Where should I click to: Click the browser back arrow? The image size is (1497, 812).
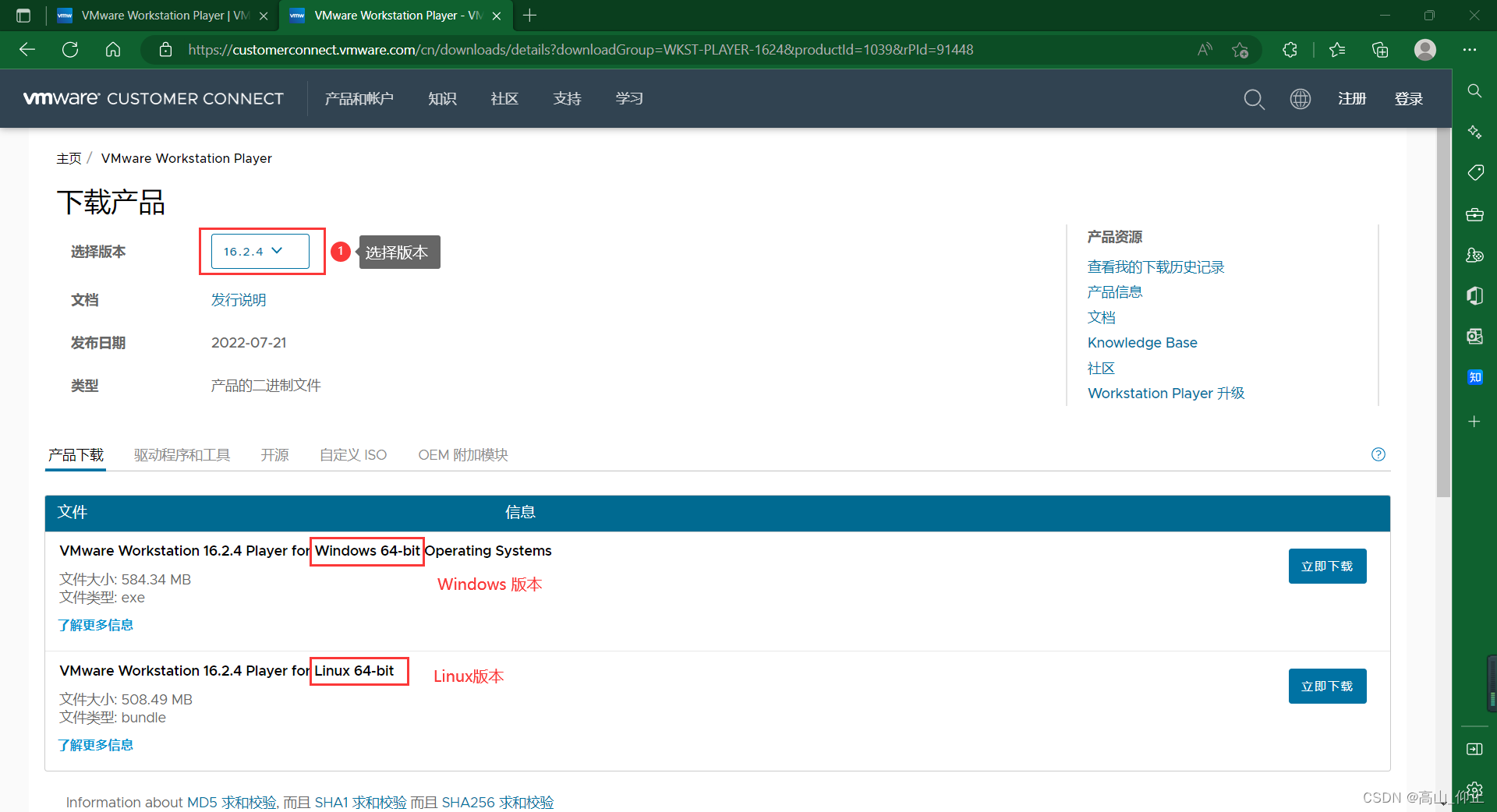27,50
